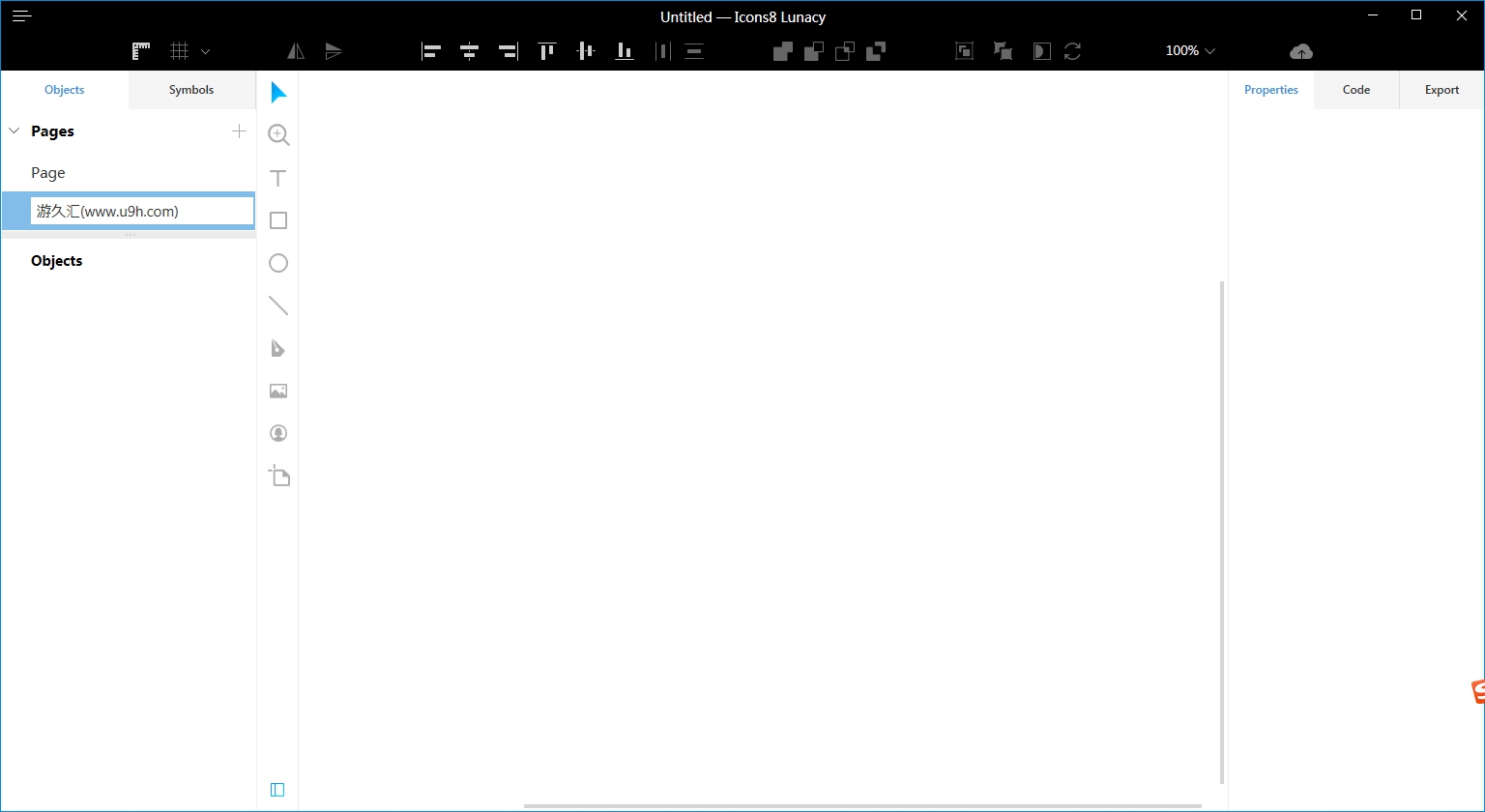The width and height of the screenshot is (1485, 812).
Task: Click the Ungroup objects icon
Action: pos(1003,51)
